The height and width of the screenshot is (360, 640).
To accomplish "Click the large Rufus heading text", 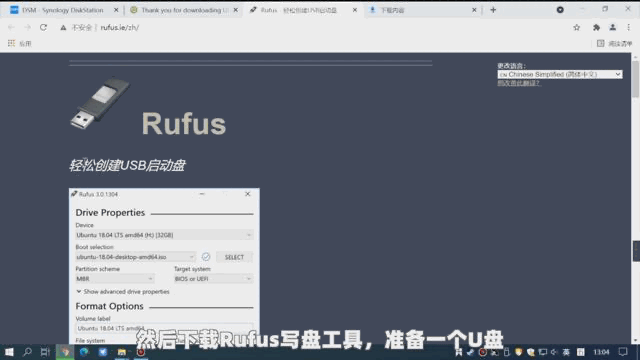I will point(184,124).
